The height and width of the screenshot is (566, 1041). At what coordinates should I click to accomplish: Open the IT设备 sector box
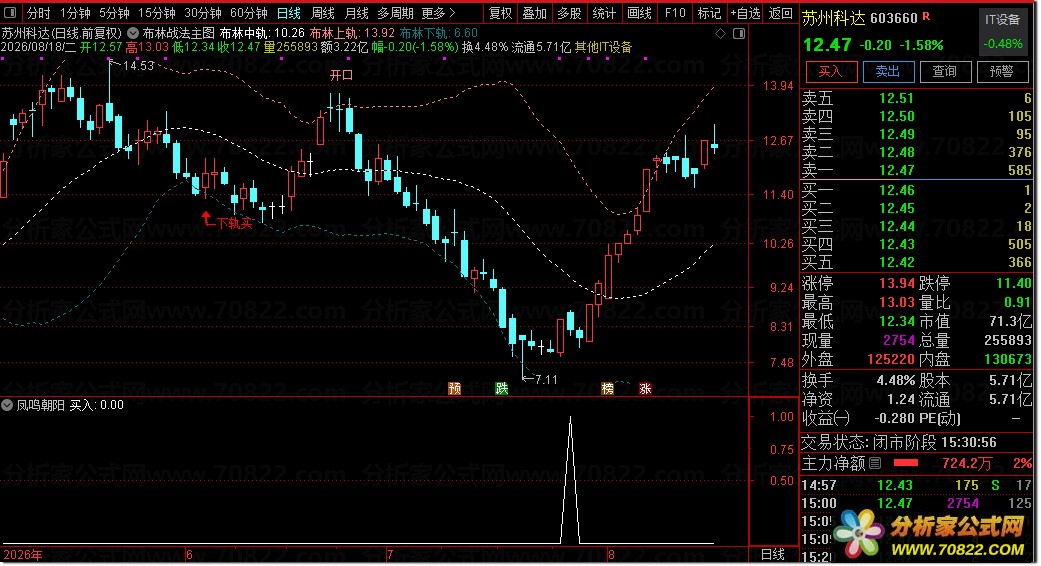pos(1002,31)
